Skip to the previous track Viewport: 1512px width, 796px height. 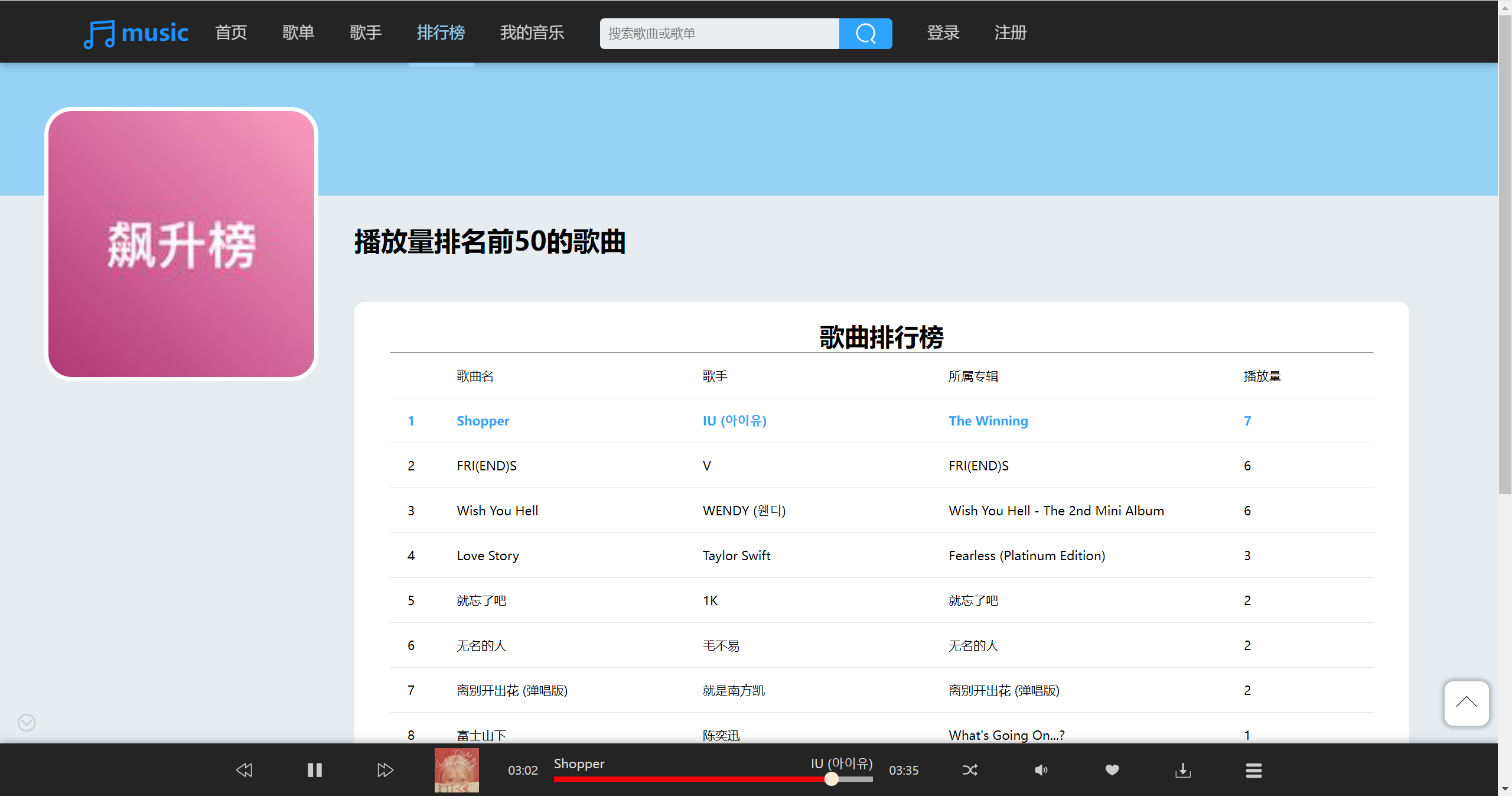click(245, 770)
